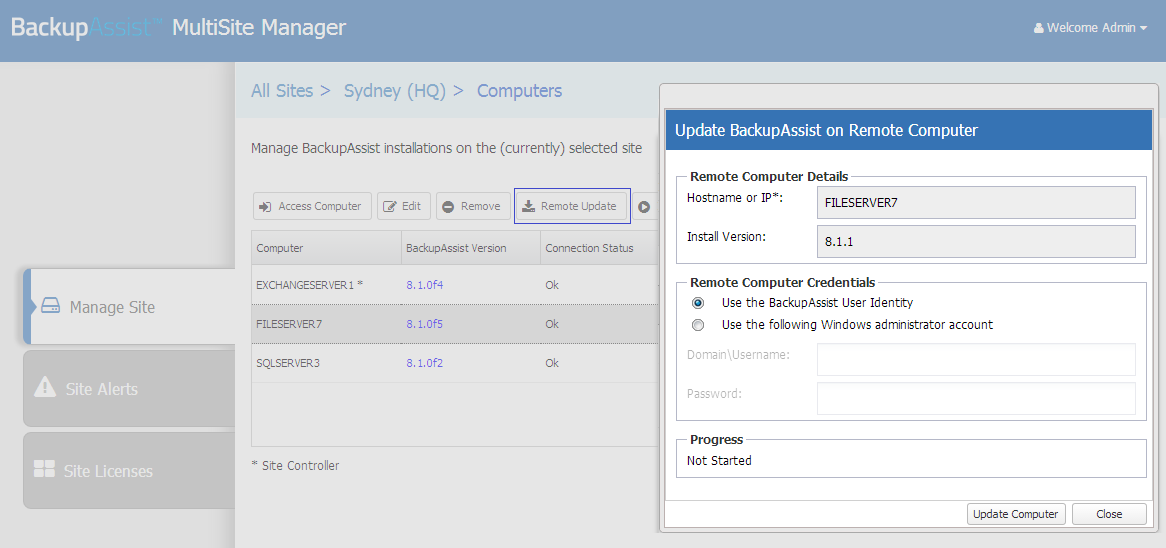Image resolution: width=1166 pixels, height=548 pixels.
Task: Click the play icon button beside Remote Update
Action: 645,207
